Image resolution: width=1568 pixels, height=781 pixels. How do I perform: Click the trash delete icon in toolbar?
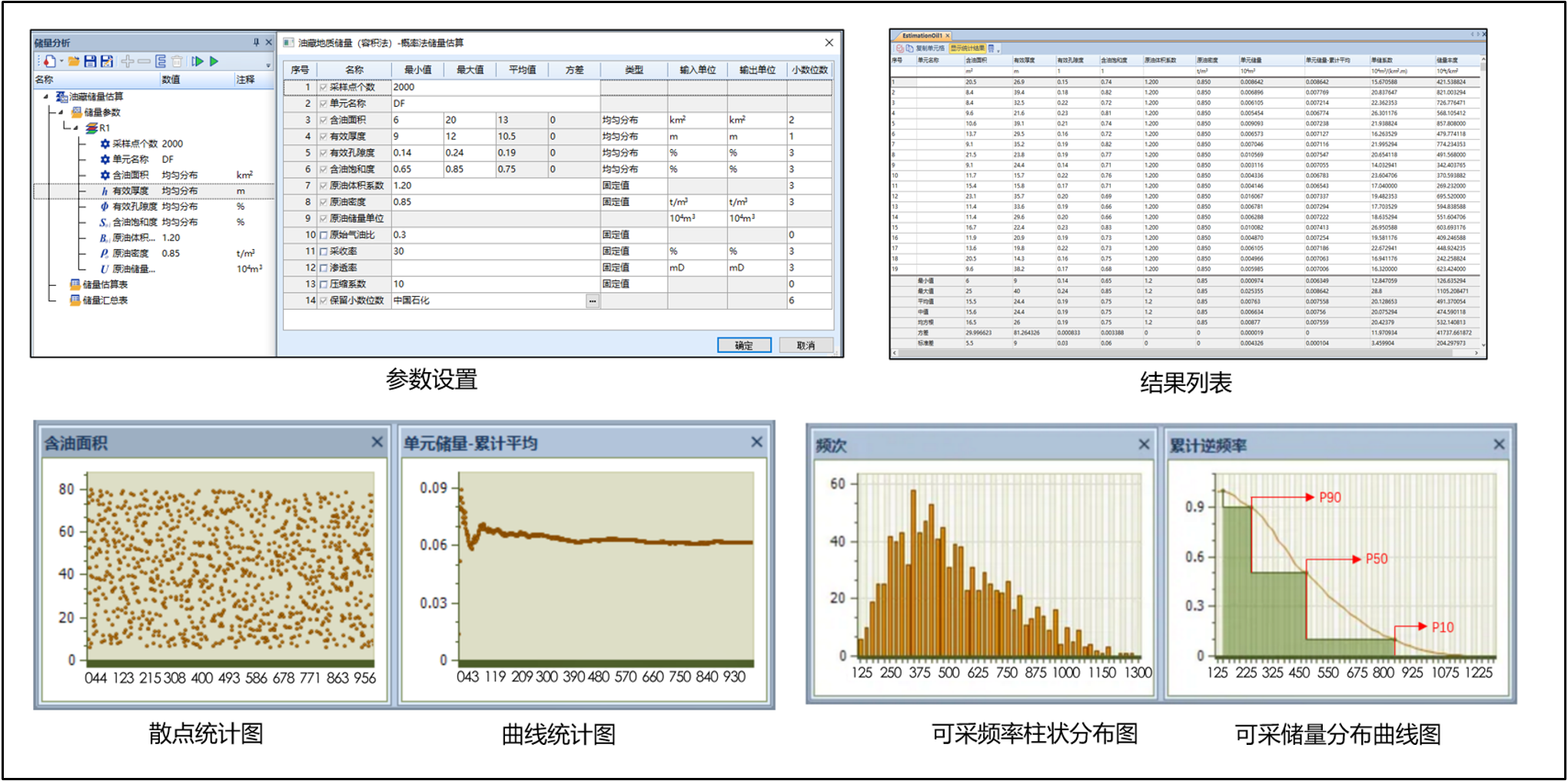[x=178, y=61]
